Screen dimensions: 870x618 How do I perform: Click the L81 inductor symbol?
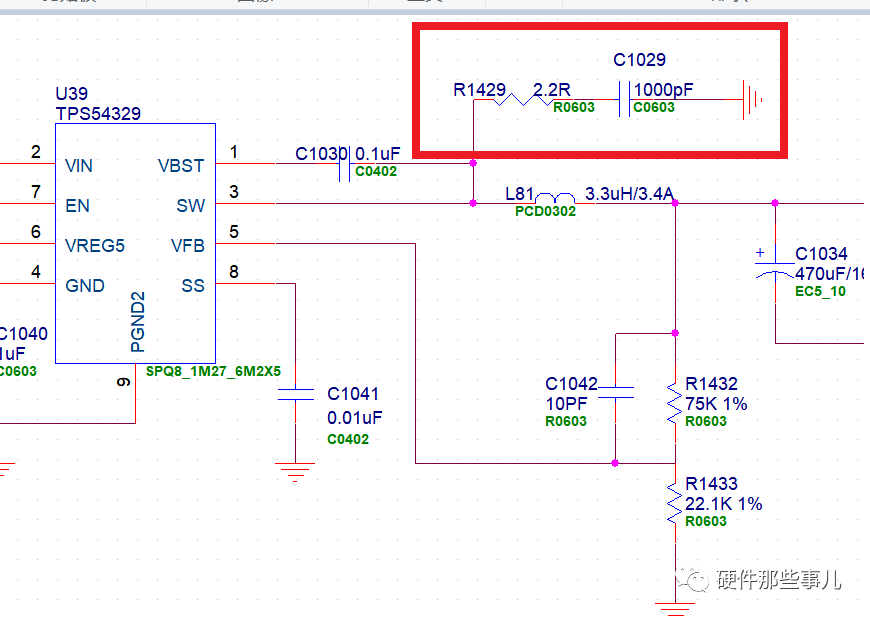click(556, 197)
